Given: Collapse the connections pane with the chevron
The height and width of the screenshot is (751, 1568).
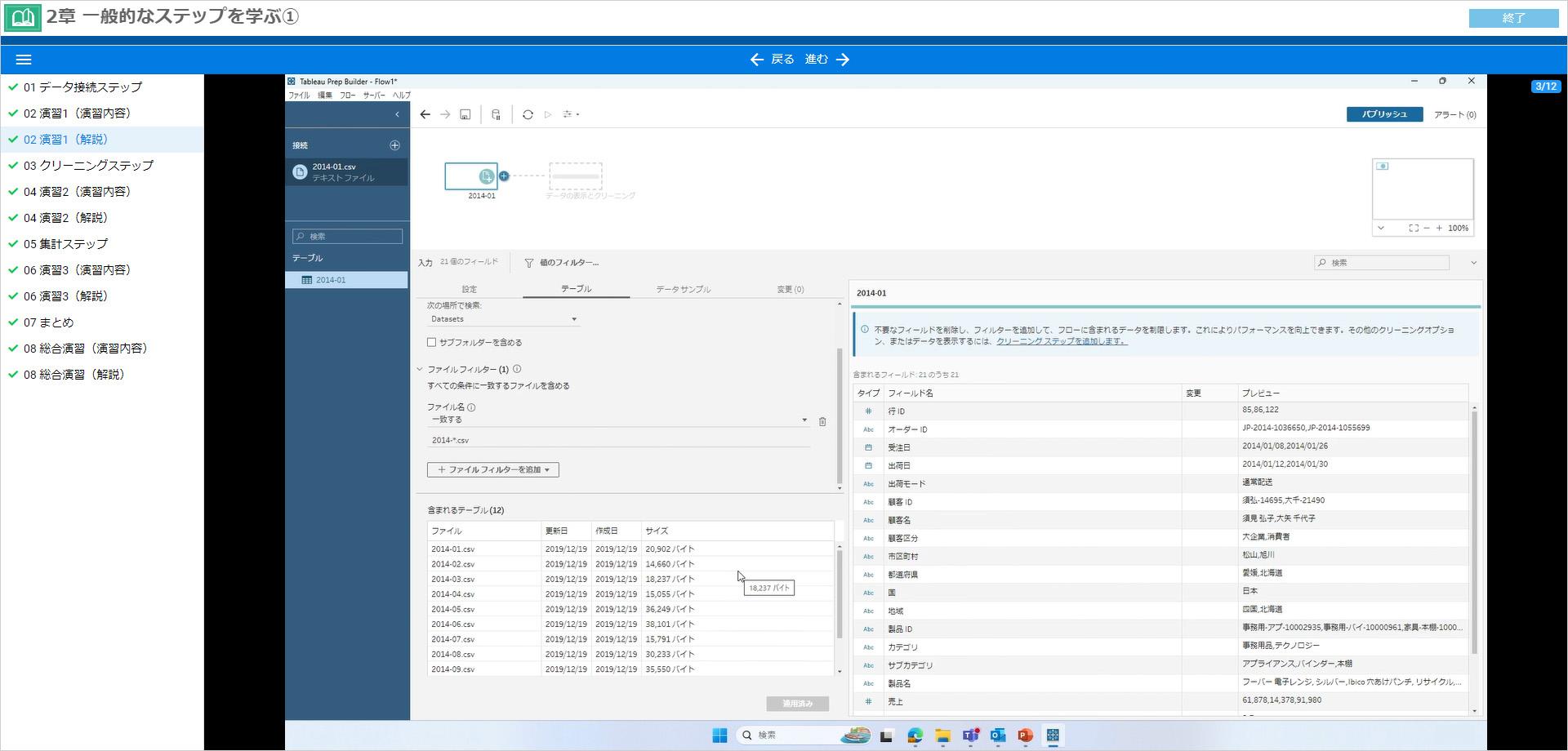Looking at the screenshot, I should [x=398, y=114].
